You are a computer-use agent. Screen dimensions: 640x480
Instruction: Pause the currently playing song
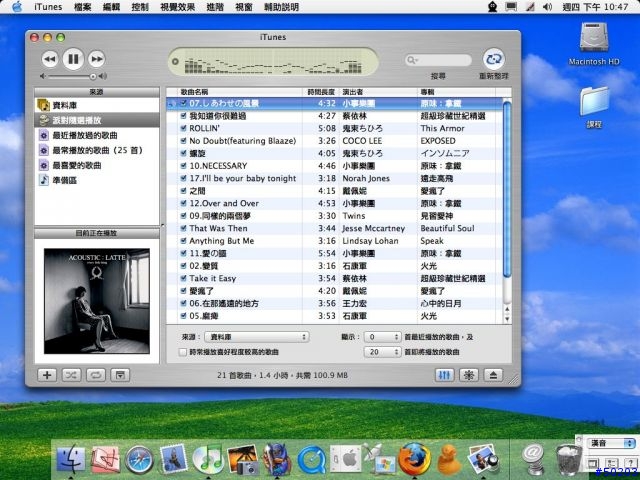(x=73, y=59)
